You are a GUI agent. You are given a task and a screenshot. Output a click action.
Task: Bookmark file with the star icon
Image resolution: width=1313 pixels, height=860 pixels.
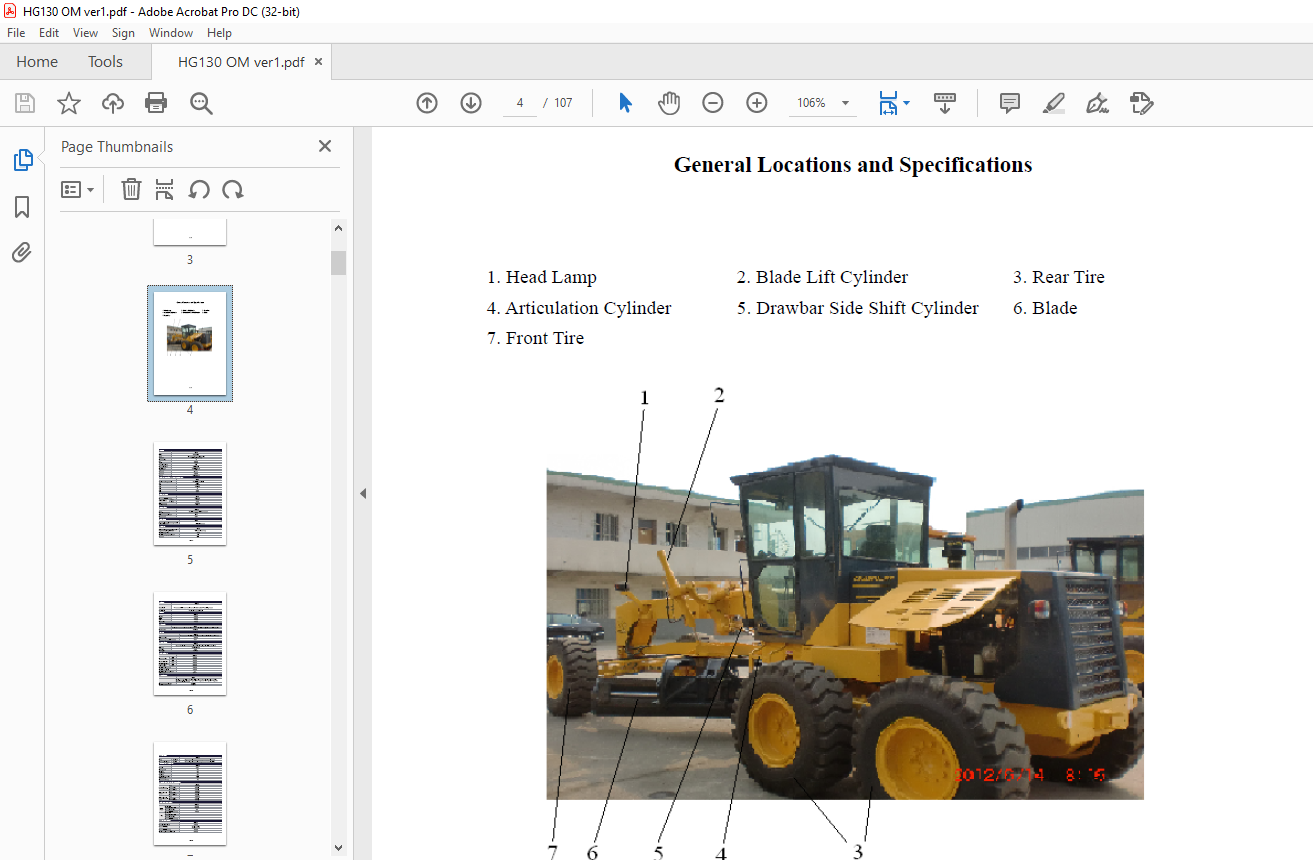(68, 103)
